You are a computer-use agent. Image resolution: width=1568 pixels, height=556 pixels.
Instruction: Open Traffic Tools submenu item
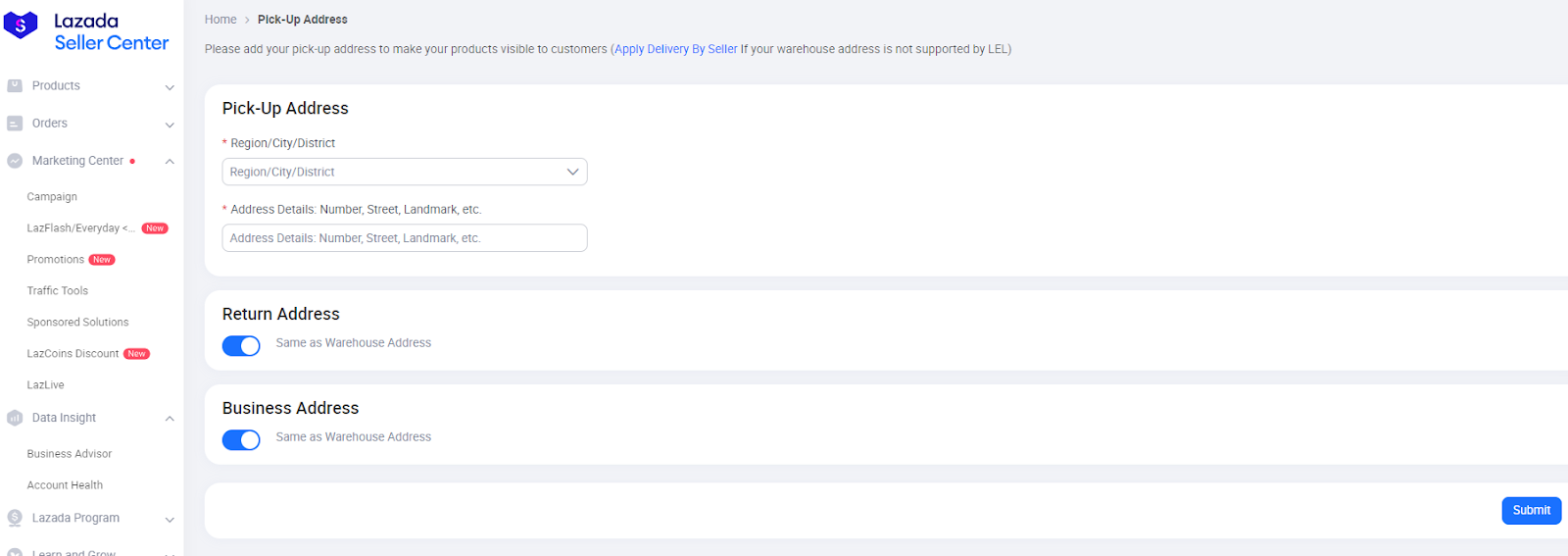(58, 291)
